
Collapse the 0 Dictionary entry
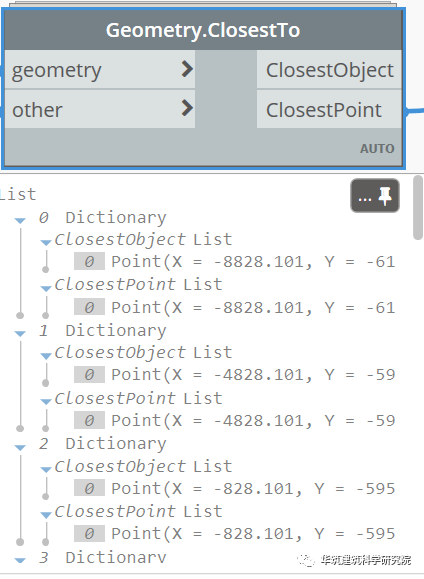[x=20, y=220]
